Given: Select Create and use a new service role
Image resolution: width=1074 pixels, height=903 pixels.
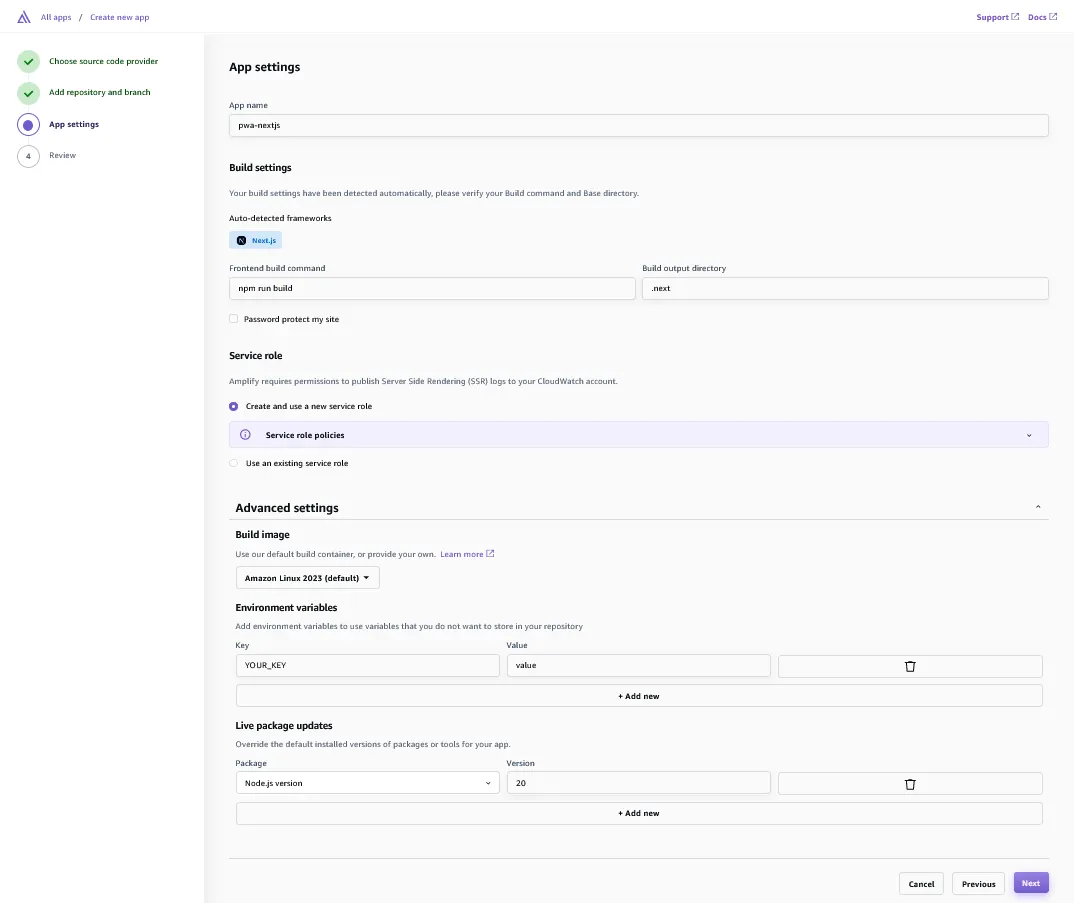Looking at the screenshot, I should [234, 406].
